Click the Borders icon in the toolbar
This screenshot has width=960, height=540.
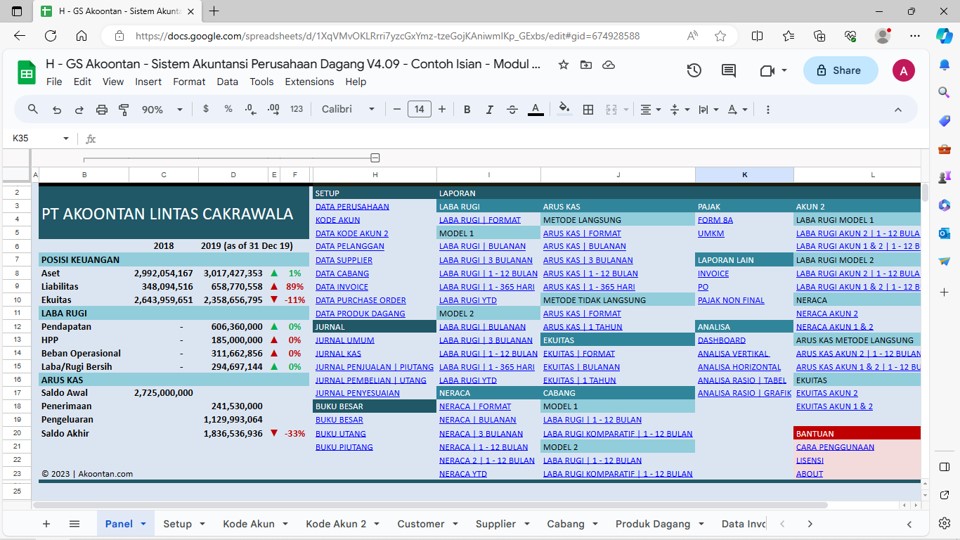[588, 109]
